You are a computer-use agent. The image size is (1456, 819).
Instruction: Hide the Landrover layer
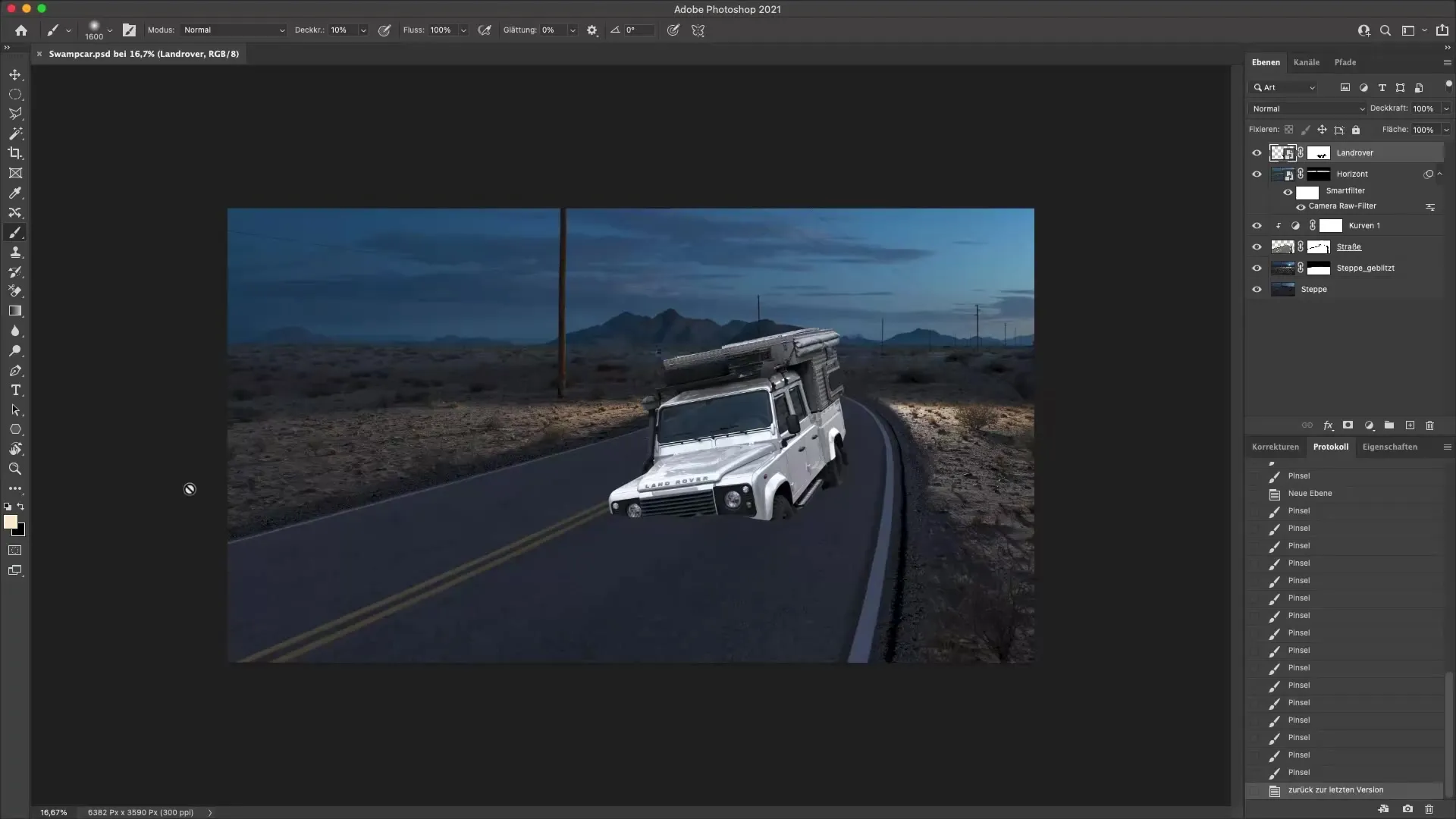click(x=1257, y=153)
